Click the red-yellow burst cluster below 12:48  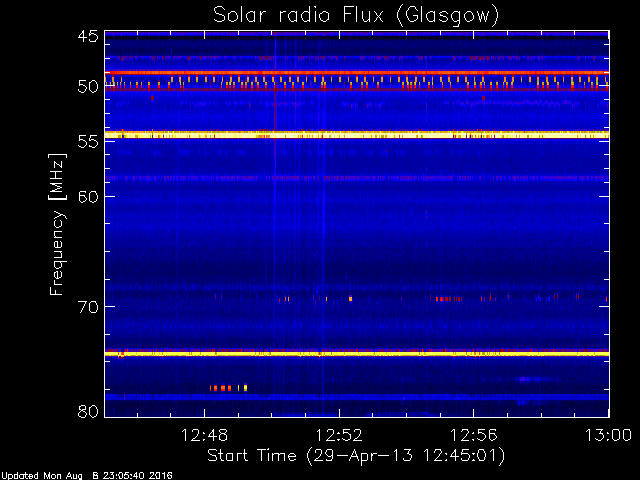[229, 388]
